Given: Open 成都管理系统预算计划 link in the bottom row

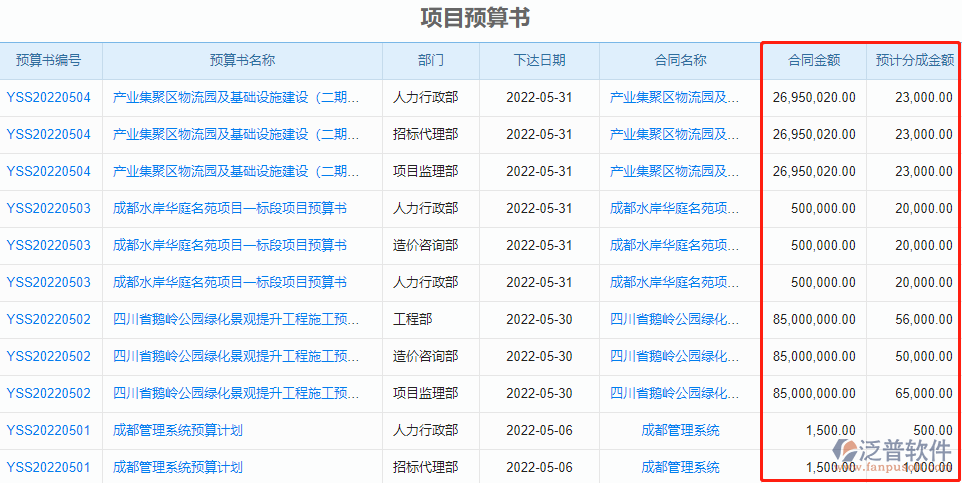Looking at the screenshot, I should coord(178,467).
